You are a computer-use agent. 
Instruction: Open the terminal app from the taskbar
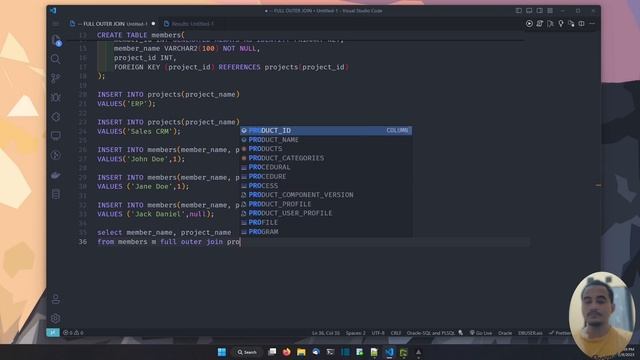tap(330, 352)
